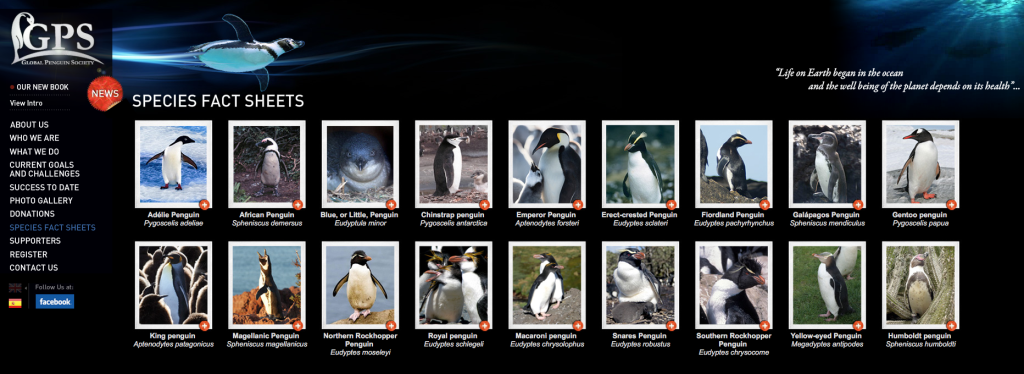Click the View Intro link
Image resolution: width=1024 pixels, height=374 pixels.
(x=26, y=103)
